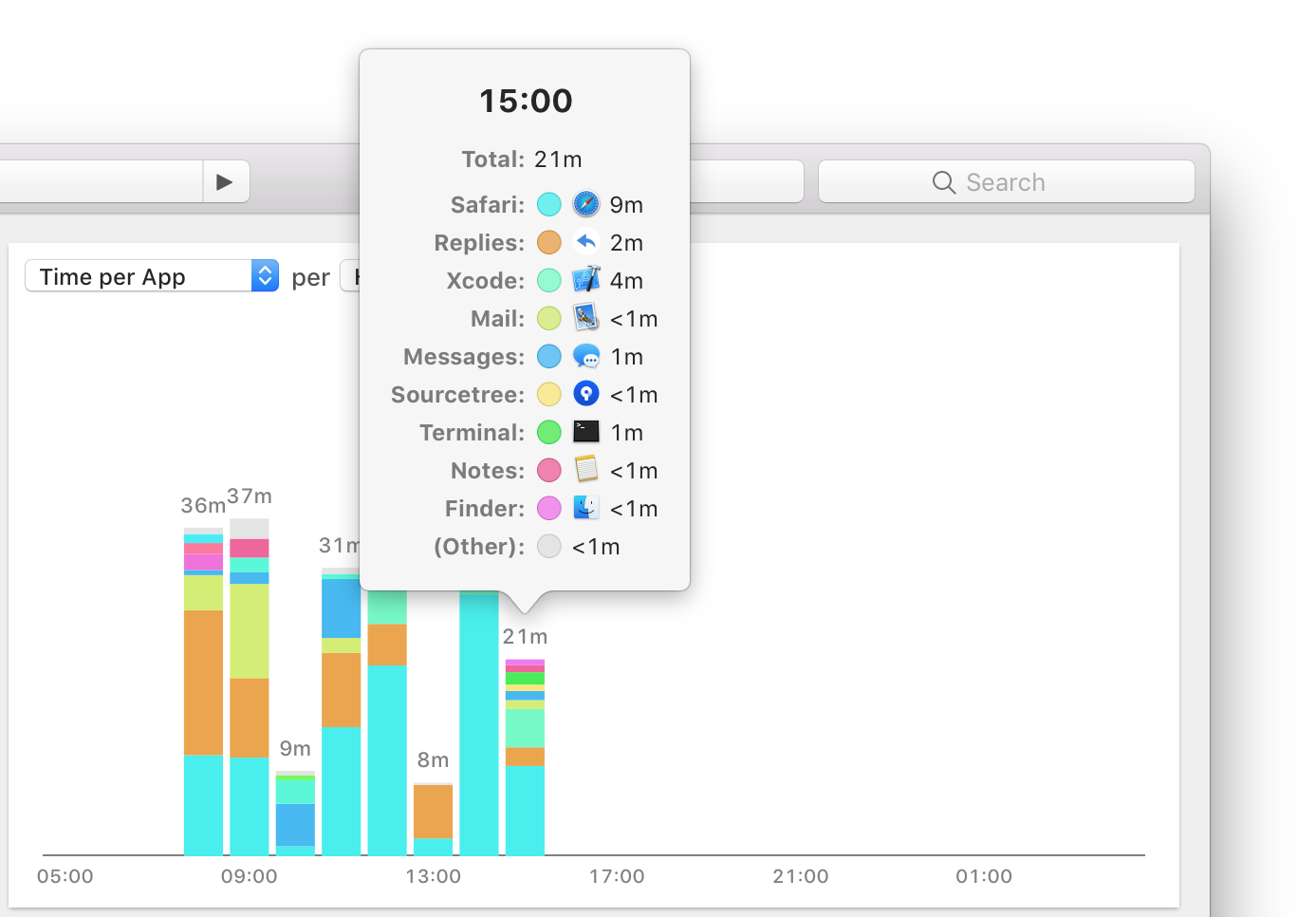The image size is (1316, 917).
Task: Click the Sourcetree app icon
Action: [x=586, y=394]
